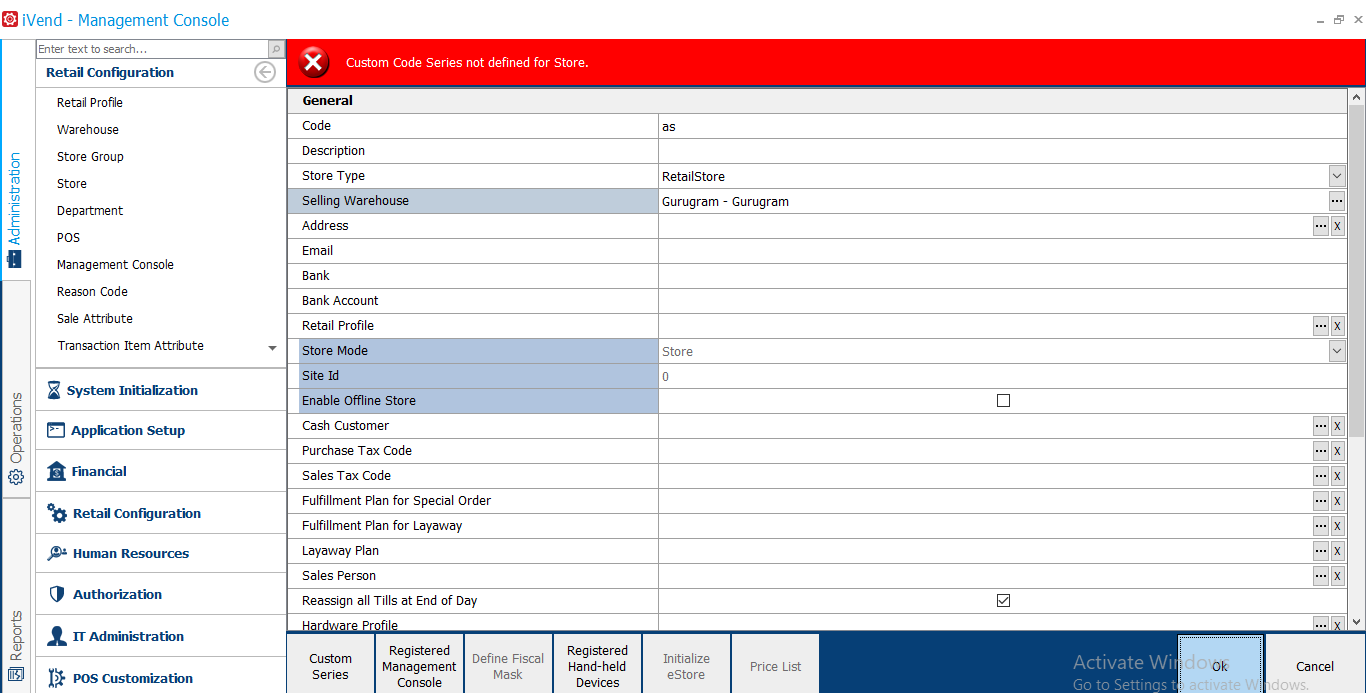
Task: Click Application Setup terminal icon
Action: click(x=56, y=431)
